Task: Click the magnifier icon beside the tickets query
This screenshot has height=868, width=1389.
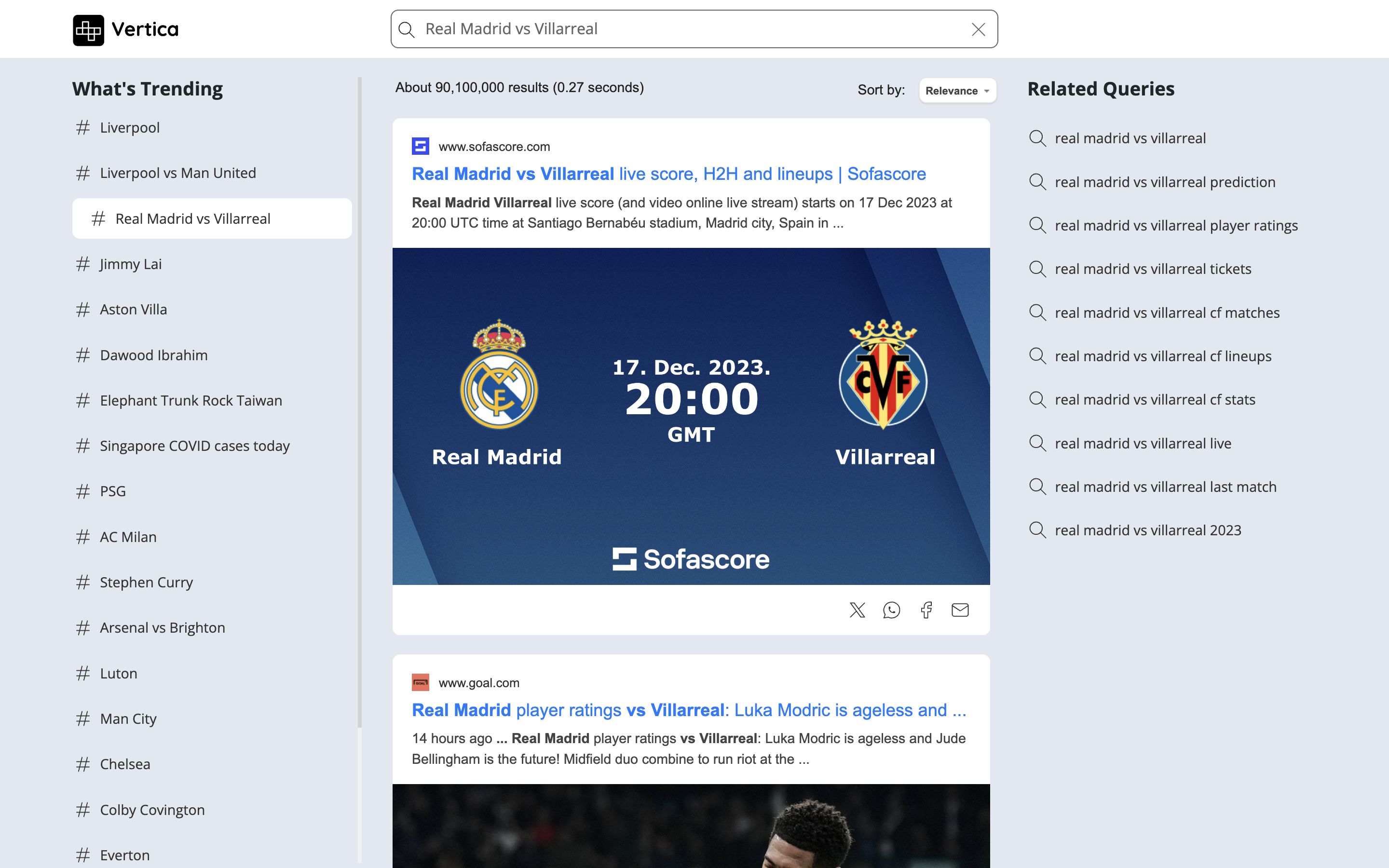Action: (1037, 269)
